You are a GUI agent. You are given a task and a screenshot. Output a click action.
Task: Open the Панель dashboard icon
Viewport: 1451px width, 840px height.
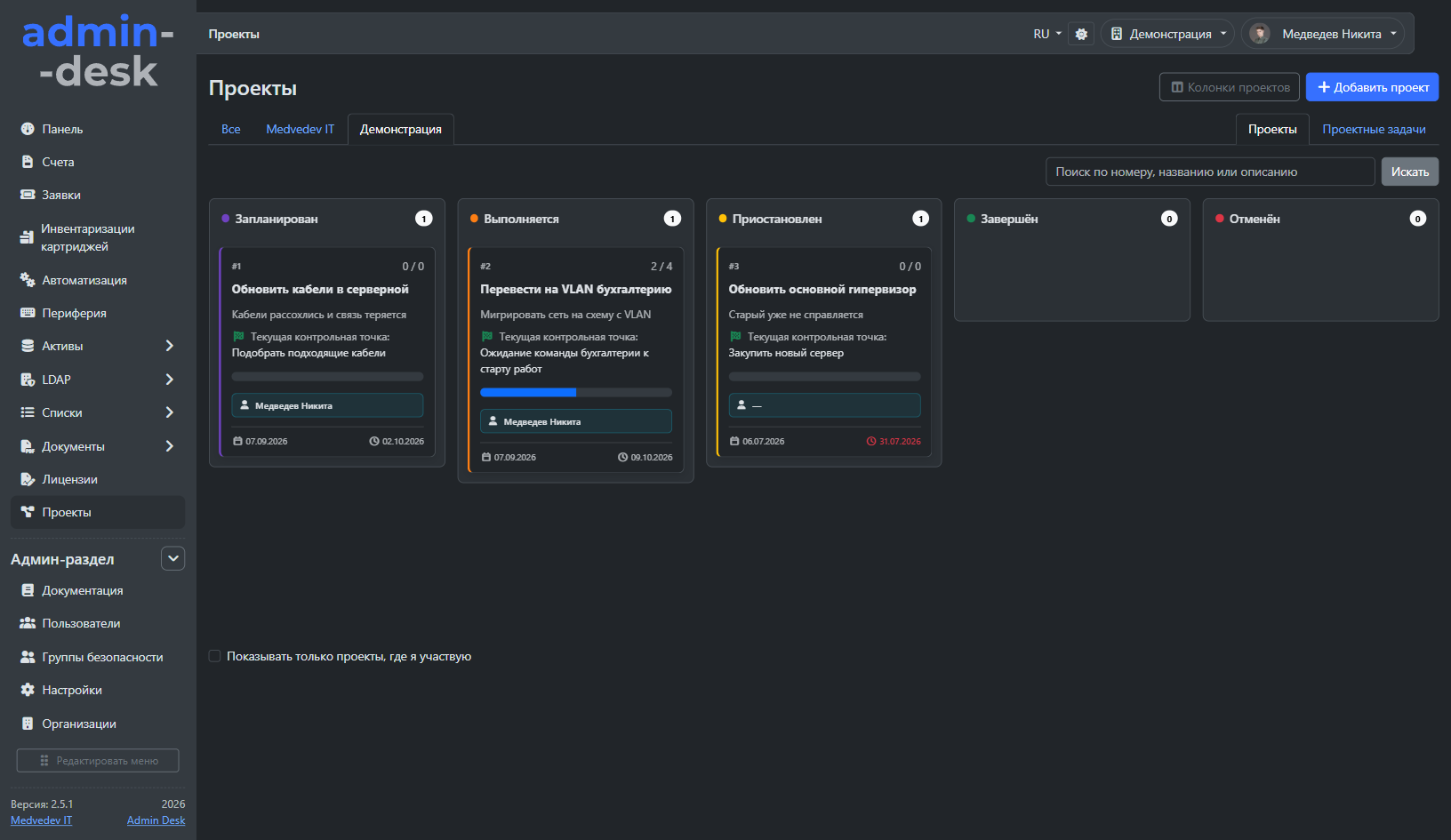(x=28, y=129)
